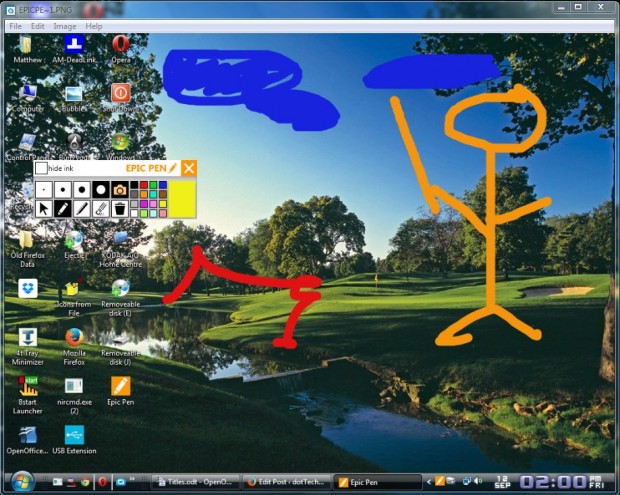The width and height of the screenshot is (620, 495).
Task: Click the 12 SEP date display
Action: tap(502, 482)
